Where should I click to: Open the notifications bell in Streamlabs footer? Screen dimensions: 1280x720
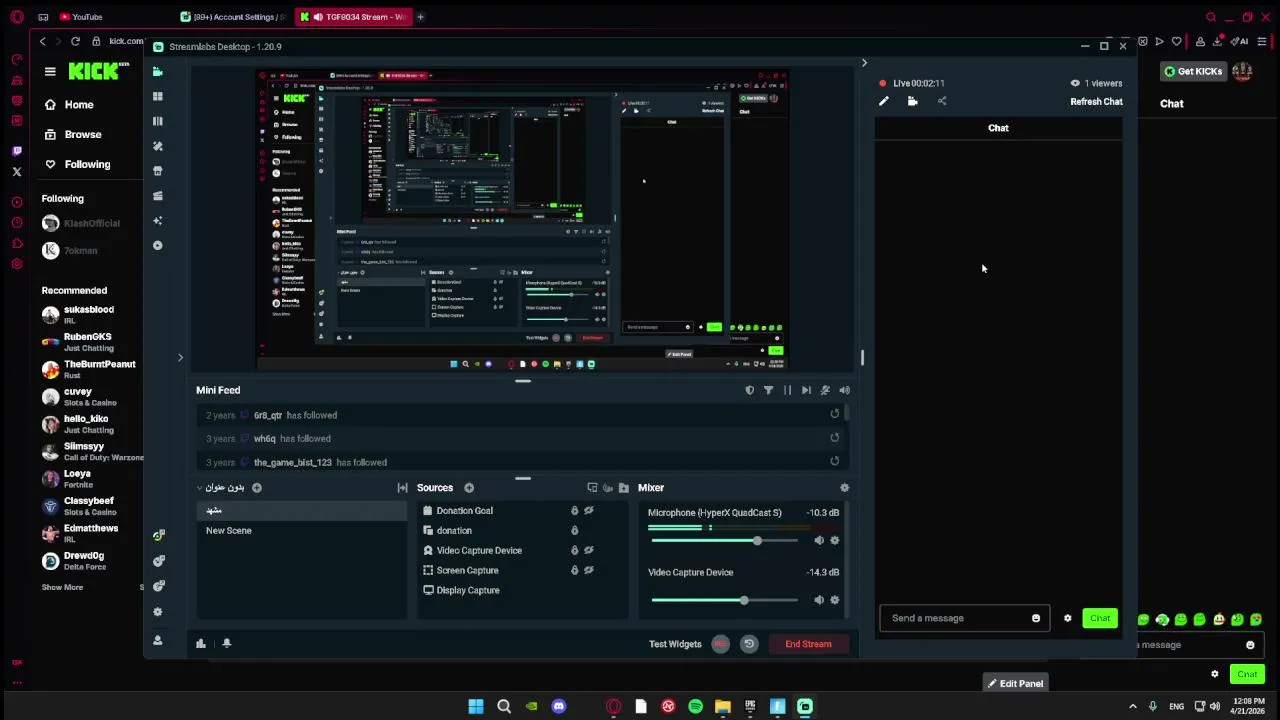[x=227, y=644]
